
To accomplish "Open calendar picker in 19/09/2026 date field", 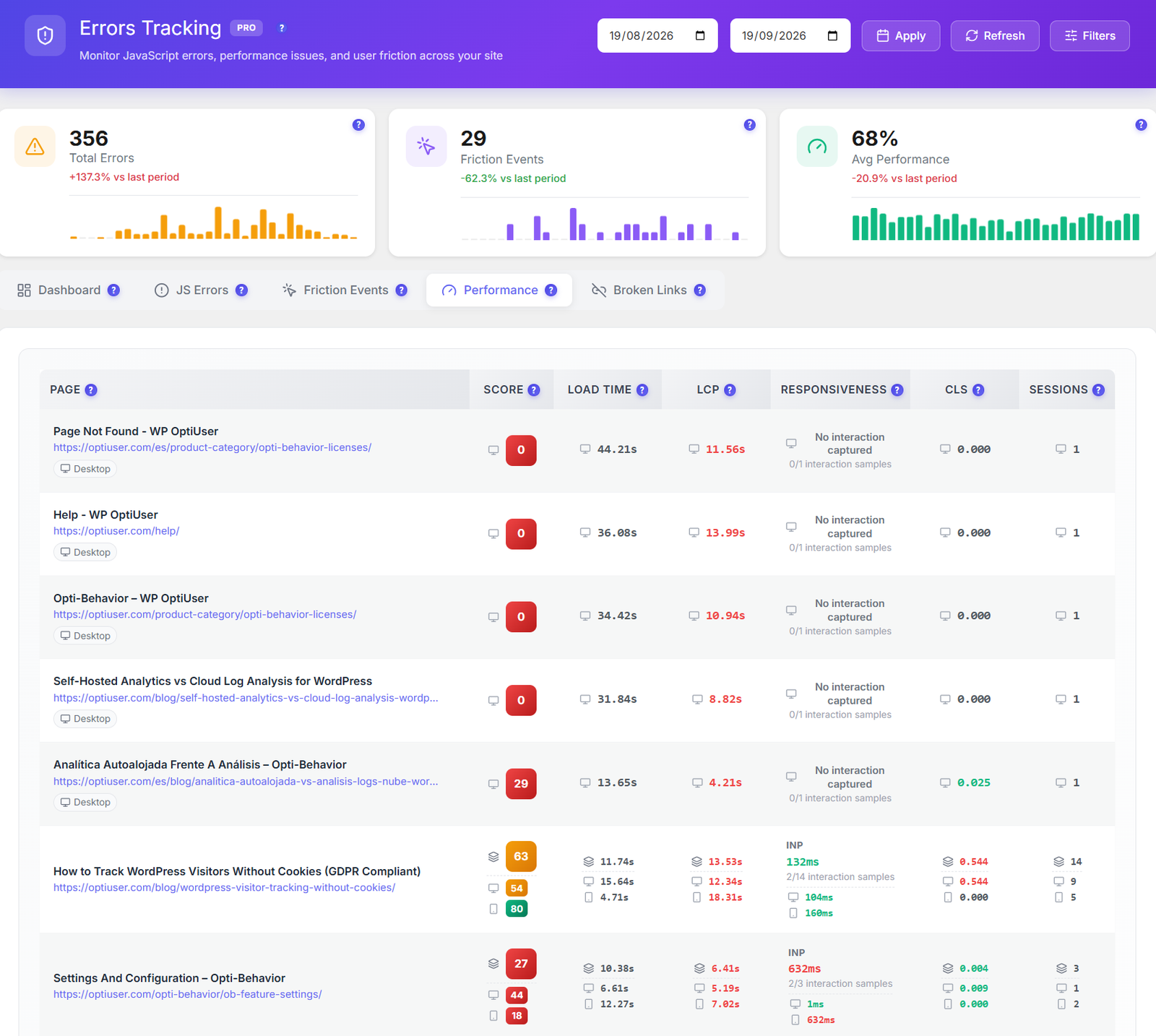I will point(832,35).
